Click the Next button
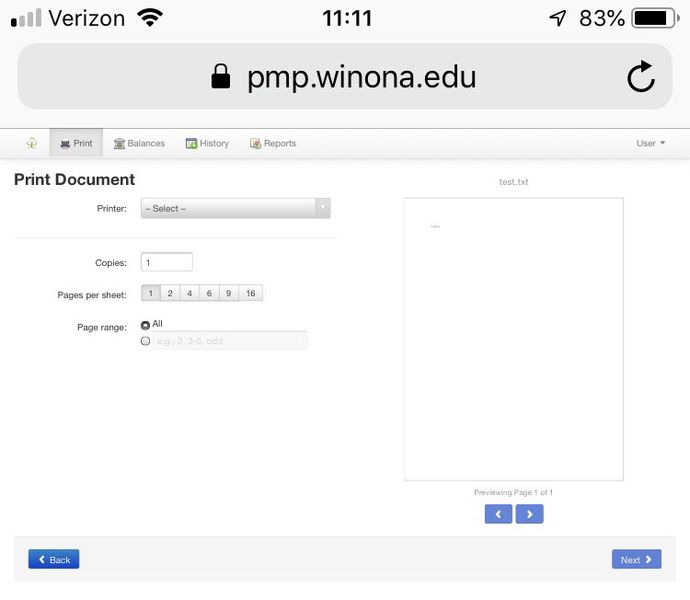690x600 pixels. 636,560
